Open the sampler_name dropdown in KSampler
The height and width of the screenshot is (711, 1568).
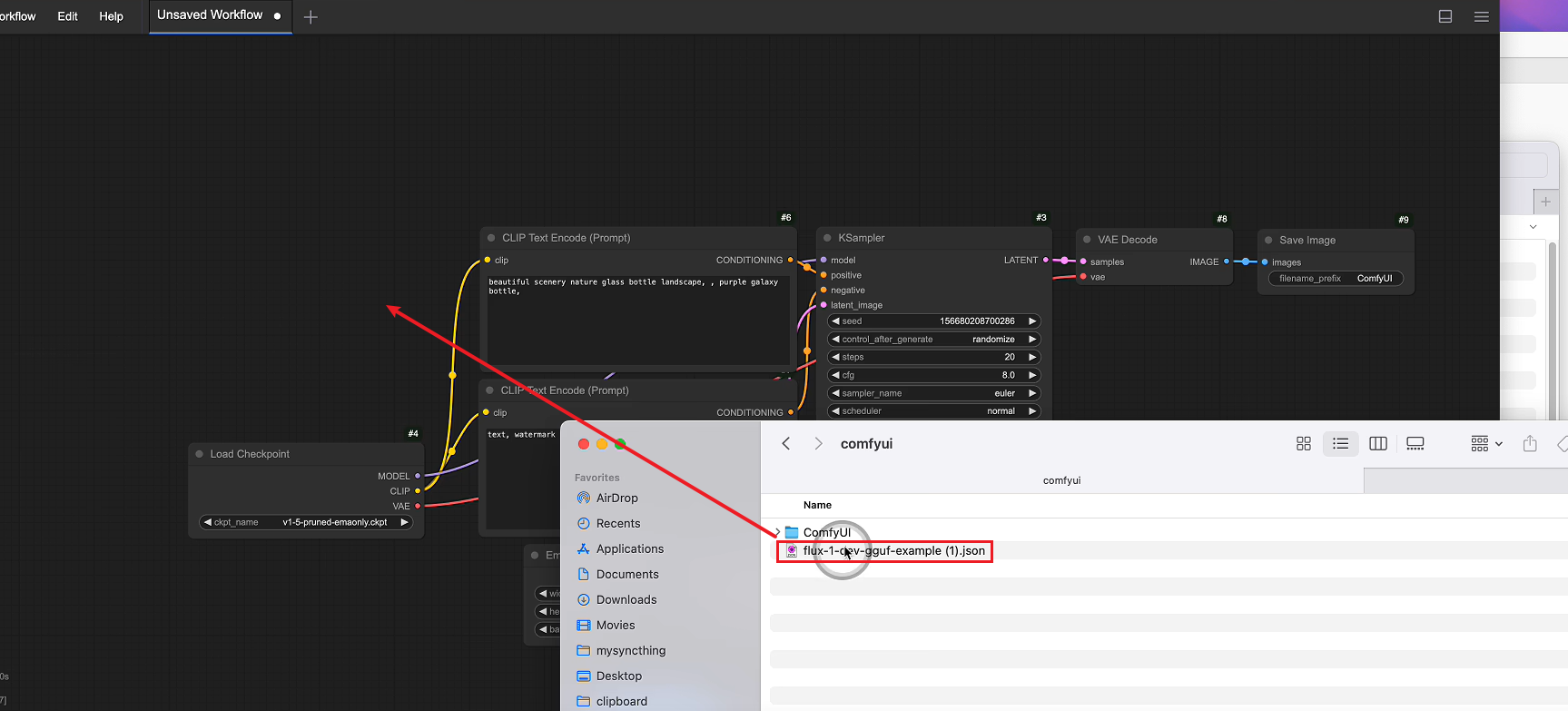[933, 393]
